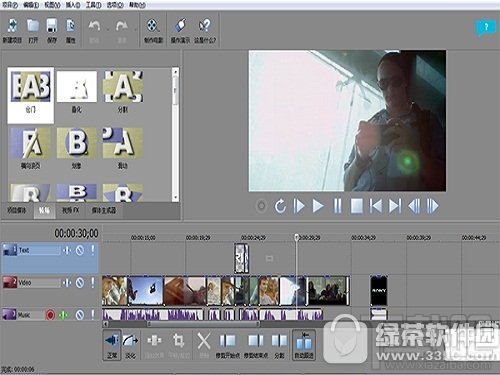Click the transitions list scroll-down arrow
This screenshot has width=500, height=375.
point(175,197)
